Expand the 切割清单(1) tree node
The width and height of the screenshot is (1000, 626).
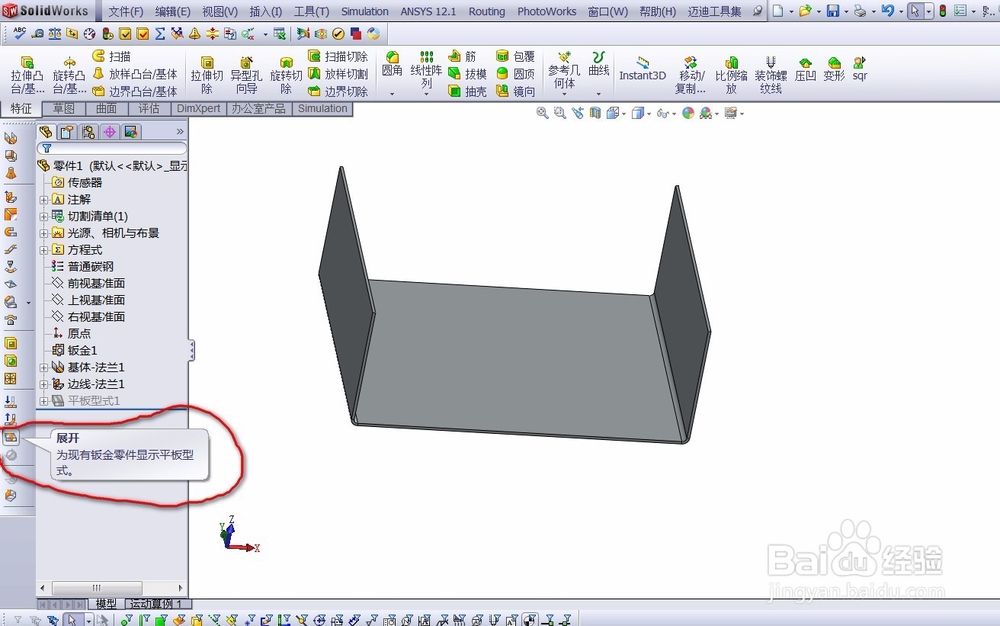pyautogui.click(x=43, y=216)
